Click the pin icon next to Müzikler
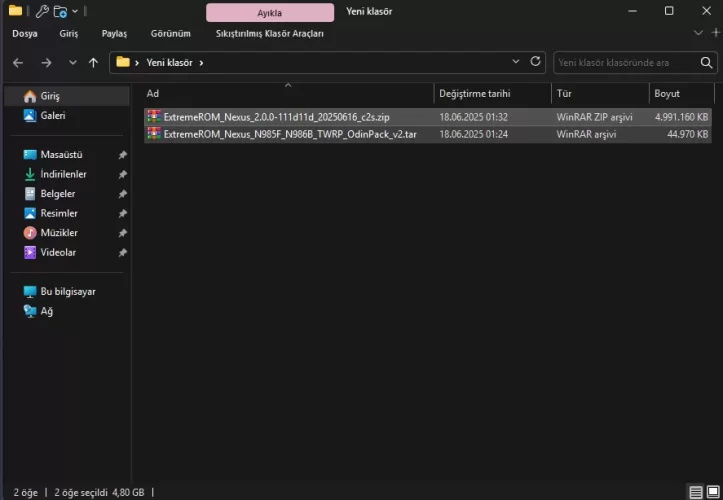Image resolution: width=723 pixels, height=500 pixels. pyautogui.click(x=123, y=233)
